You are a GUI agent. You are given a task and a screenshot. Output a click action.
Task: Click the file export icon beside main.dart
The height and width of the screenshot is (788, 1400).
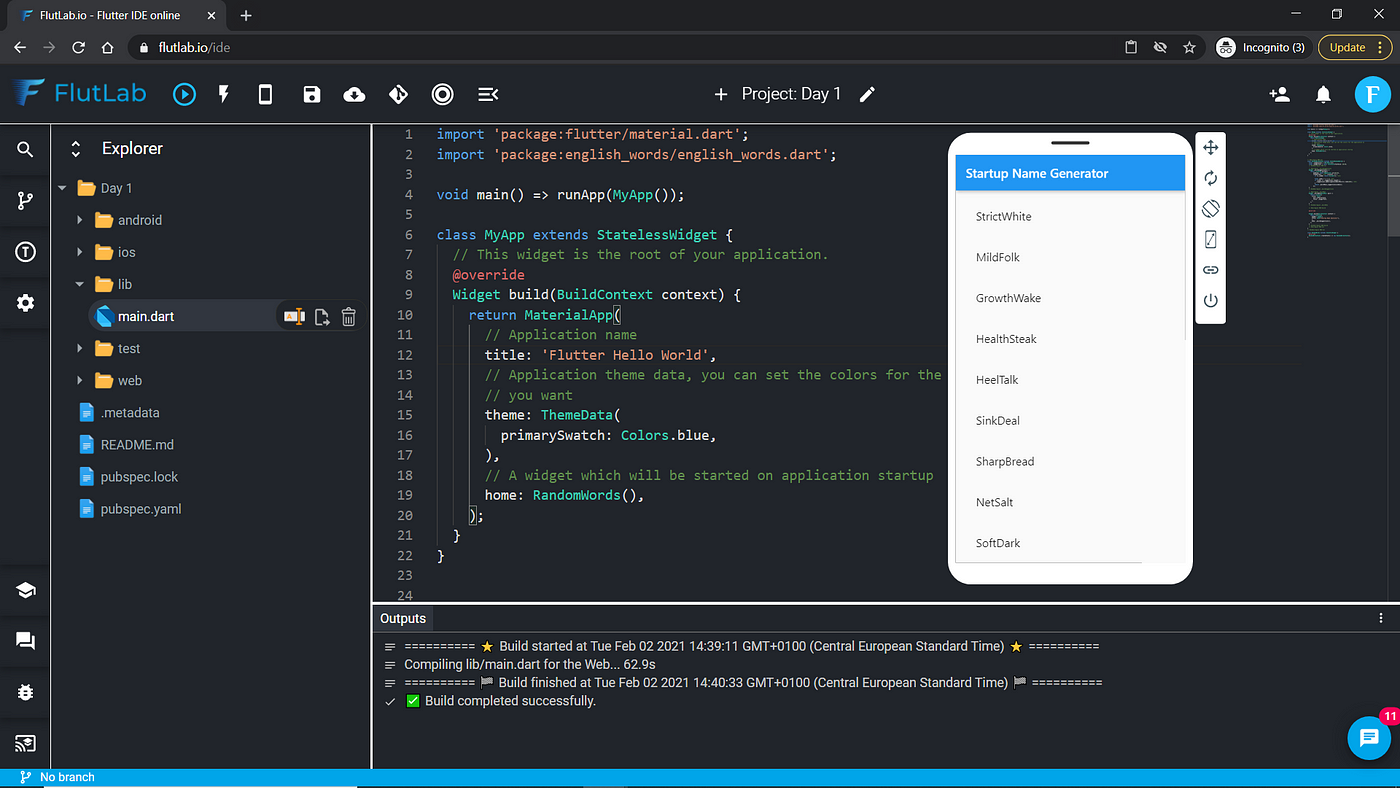[x=322, y=317]
